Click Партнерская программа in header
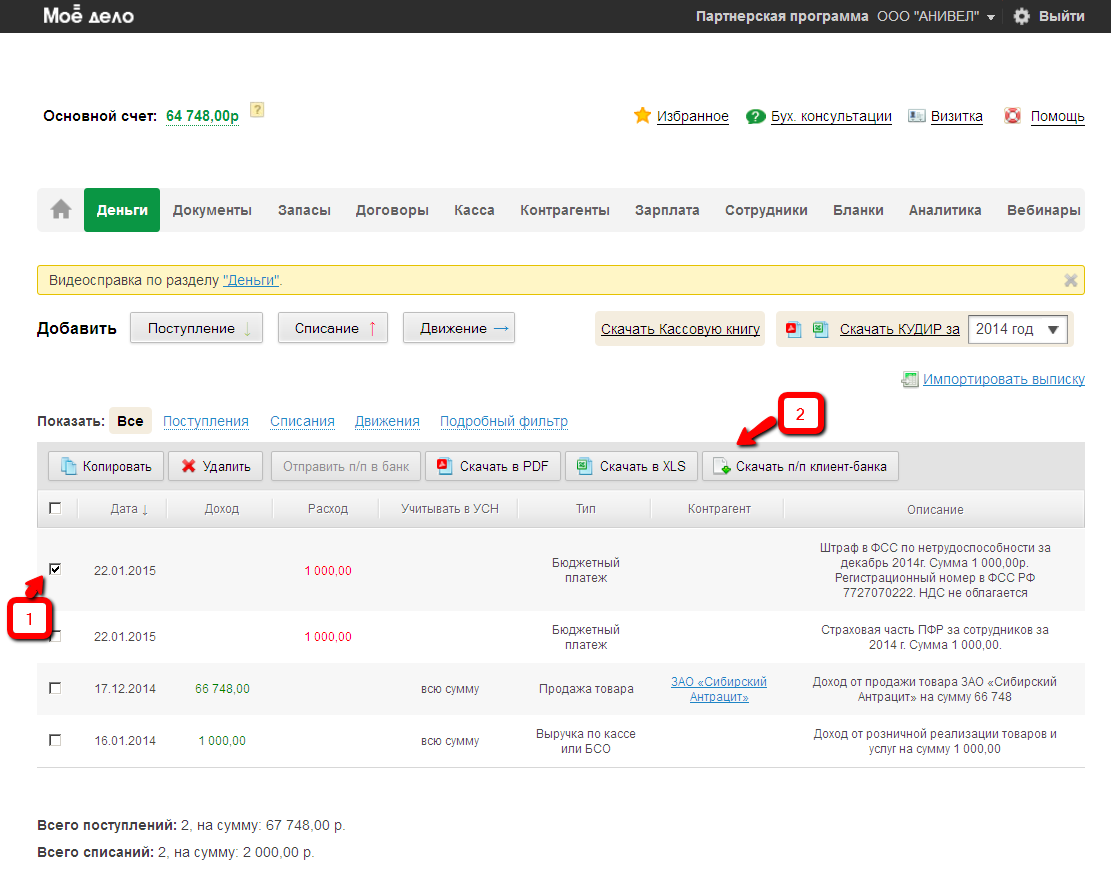 (782, 16)
